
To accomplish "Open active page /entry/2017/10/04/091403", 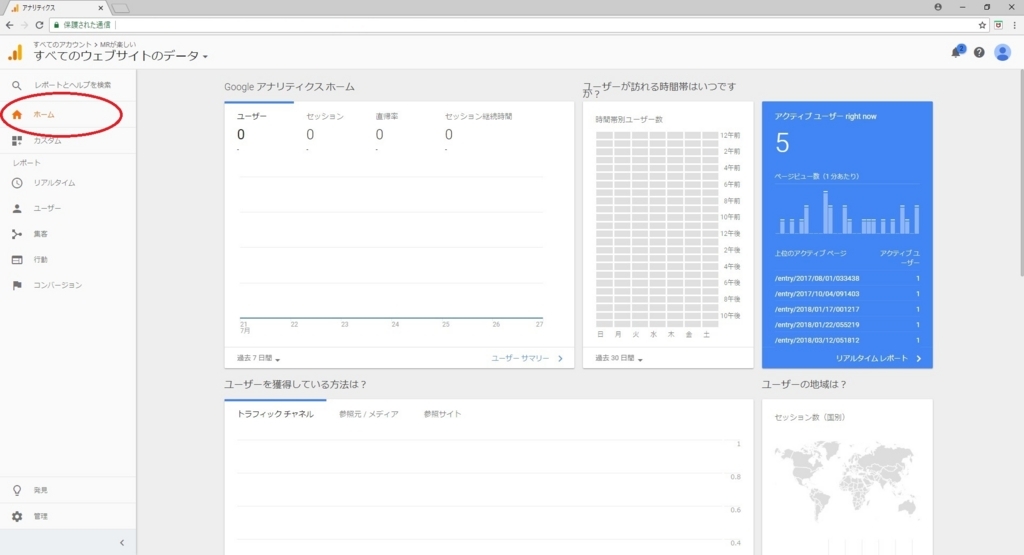I will tap(817, 294).
